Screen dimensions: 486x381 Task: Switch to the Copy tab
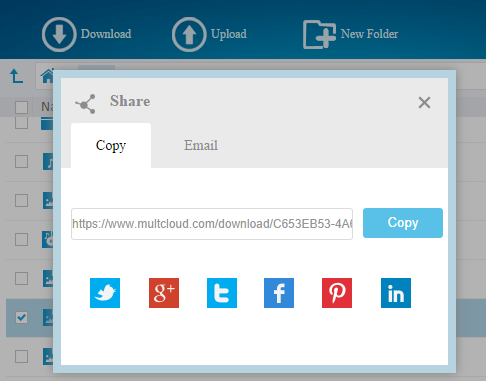(111, 146)
